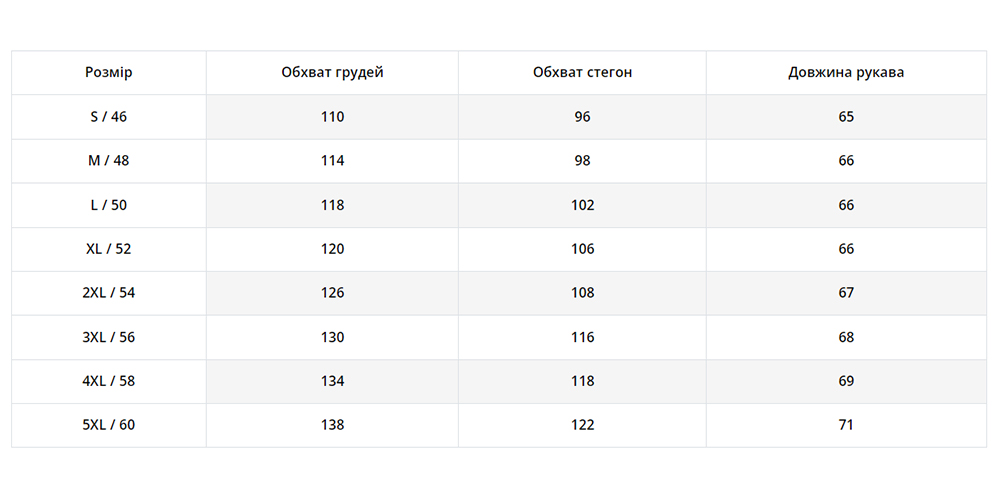Select the XL / 52 size cell
Image resolution: width=1000 pixels, height=500 pixels.
109,249
